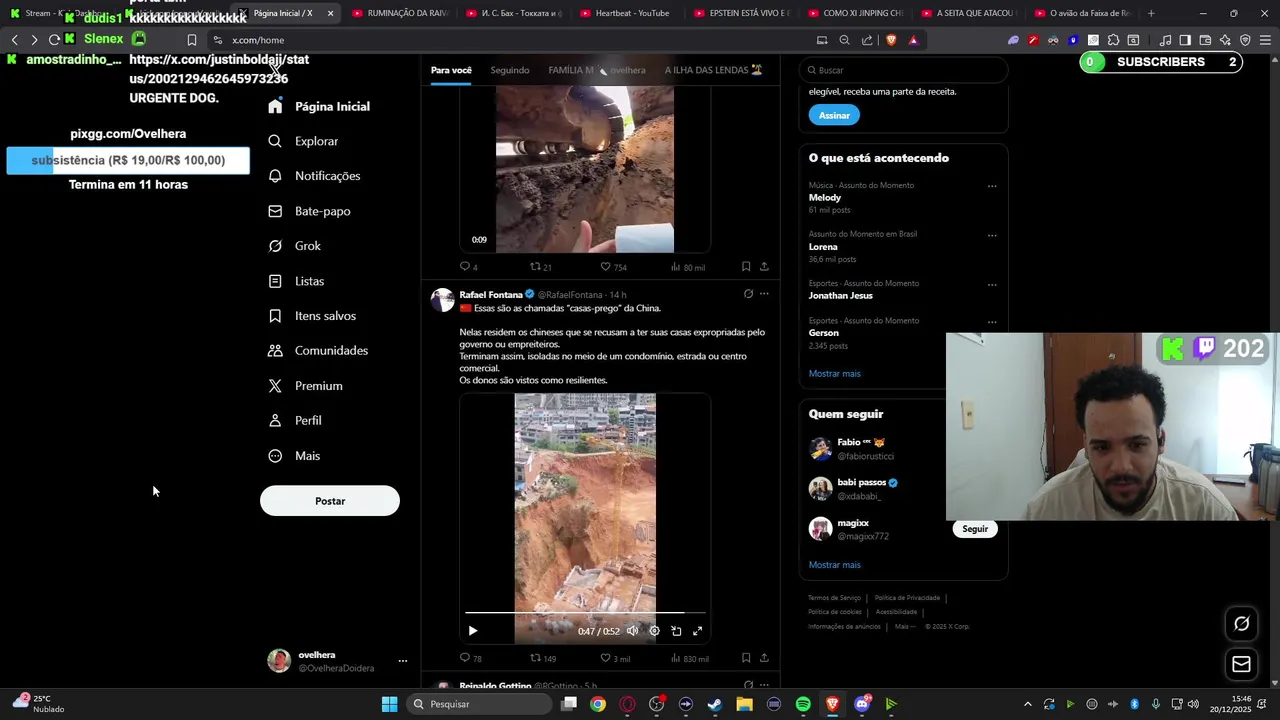Open more options on Rafael Fontana post
Image resolution: width=1280 pixels, height=720 pixels.
(764, 294)
